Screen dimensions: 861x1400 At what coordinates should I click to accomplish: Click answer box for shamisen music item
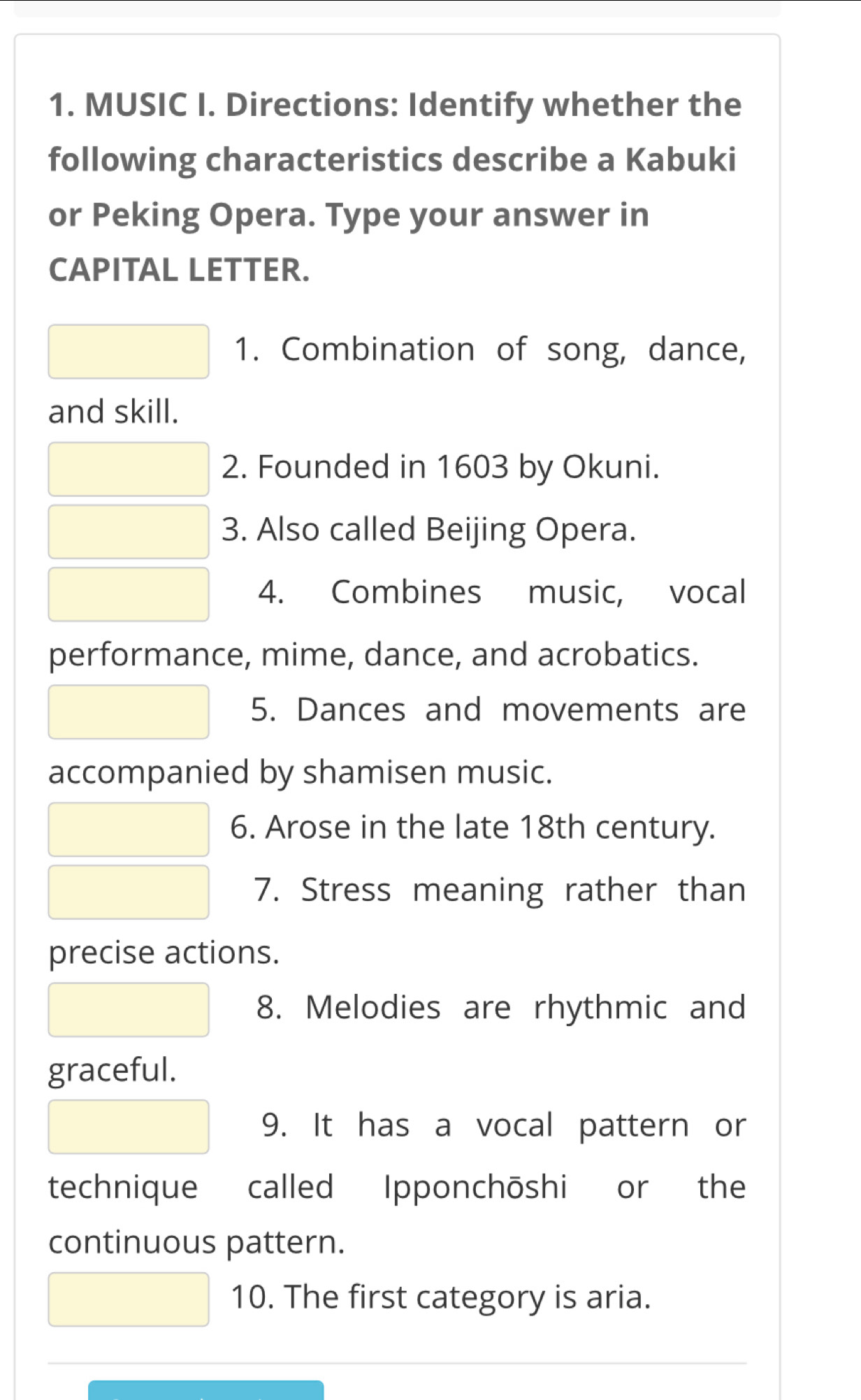(129, 712)
